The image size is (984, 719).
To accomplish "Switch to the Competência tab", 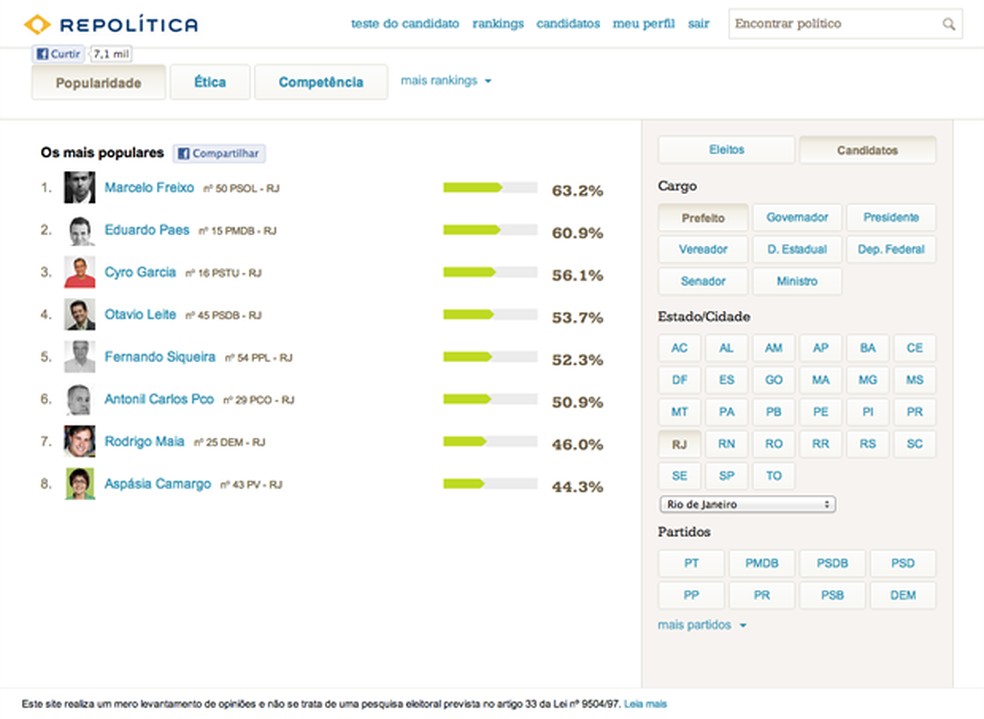I will [321, 82].
